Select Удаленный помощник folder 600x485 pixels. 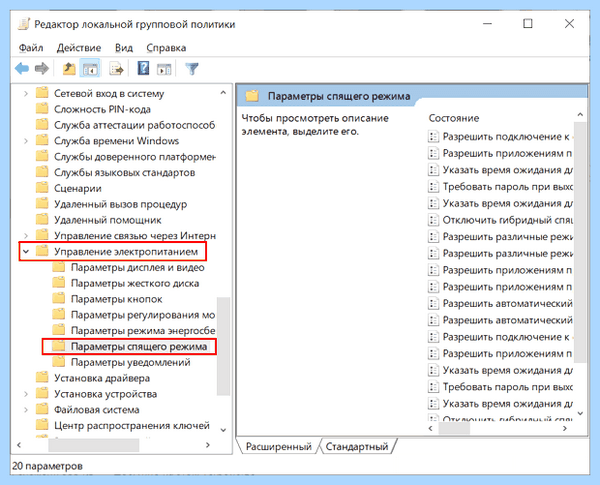pos(108,220)
